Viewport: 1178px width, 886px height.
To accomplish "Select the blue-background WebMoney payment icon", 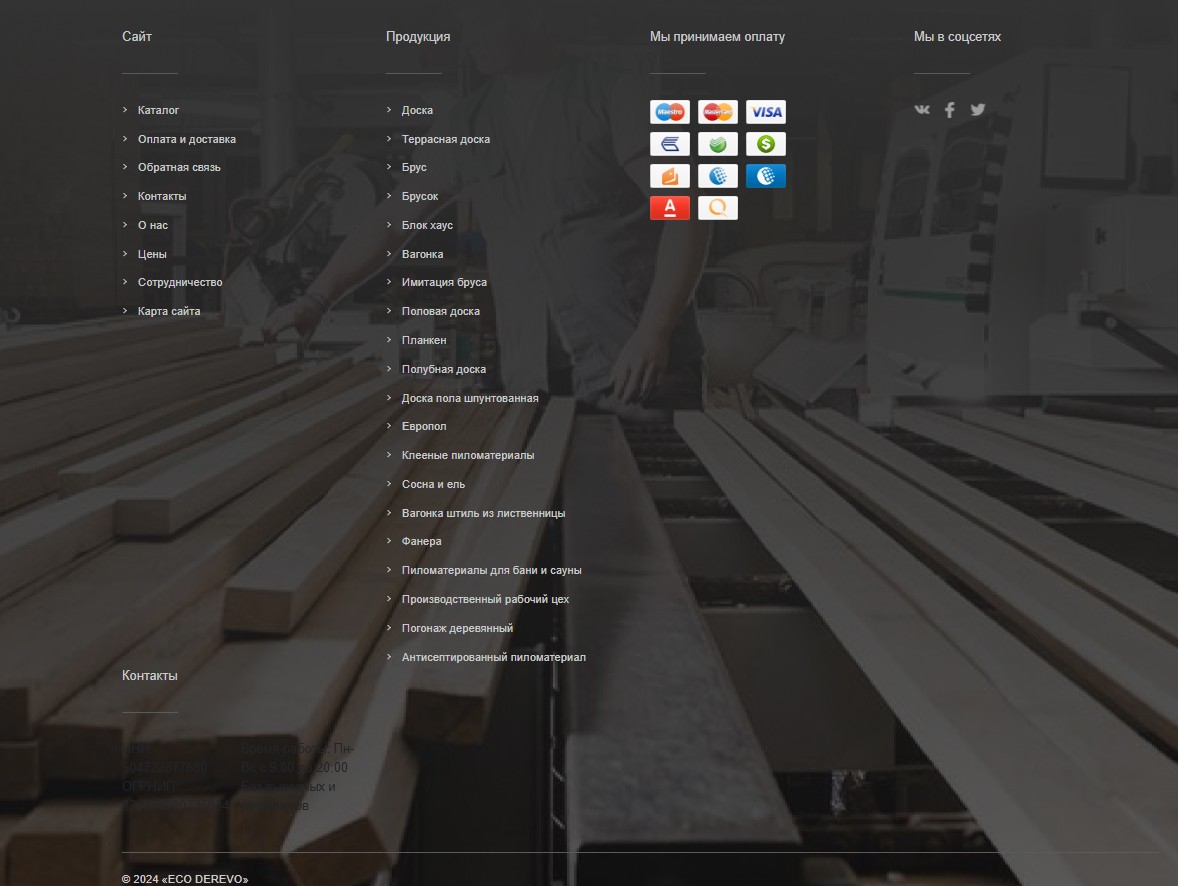I will (766, 176).
